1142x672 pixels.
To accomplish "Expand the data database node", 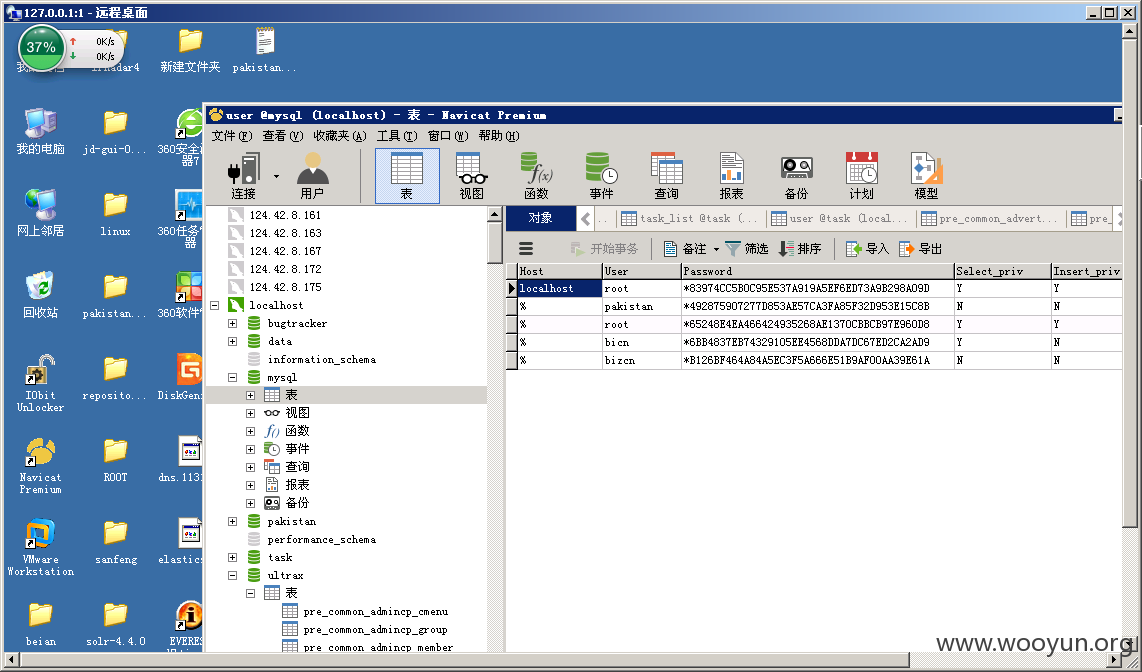I will tap(232, 341).
